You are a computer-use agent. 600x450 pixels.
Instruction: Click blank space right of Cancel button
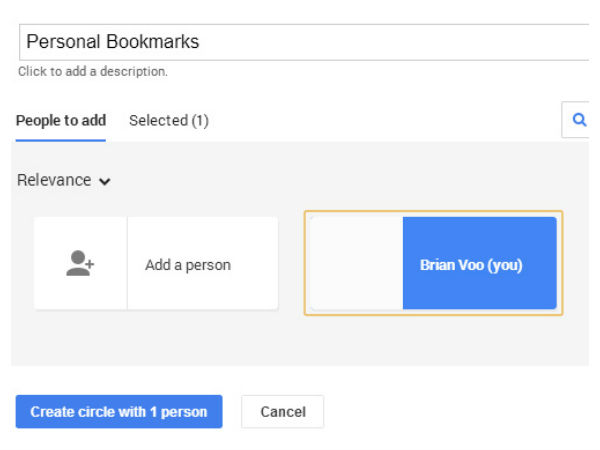[x=450, y=412]
